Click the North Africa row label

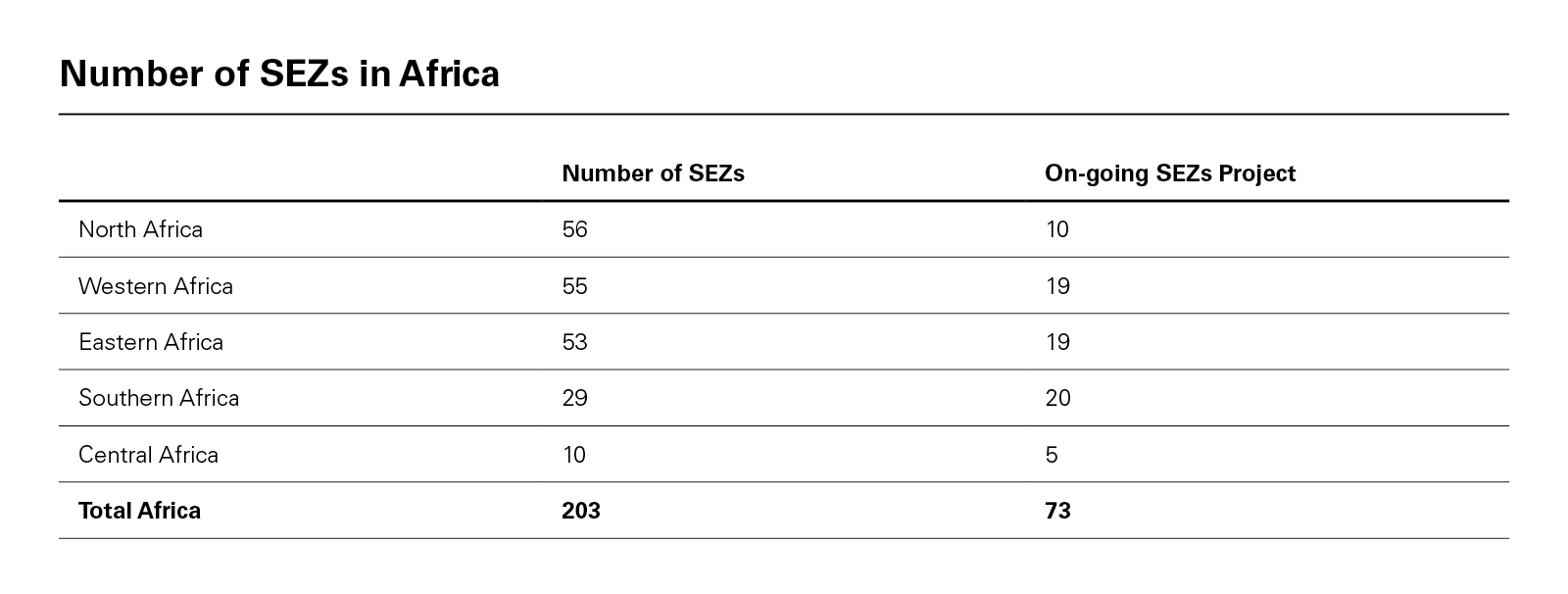point(140,229)
